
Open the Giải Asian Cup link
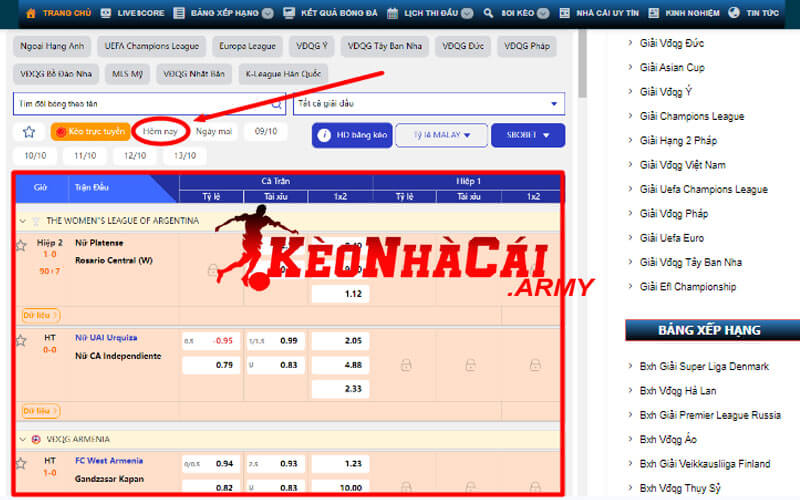[672, 68]
